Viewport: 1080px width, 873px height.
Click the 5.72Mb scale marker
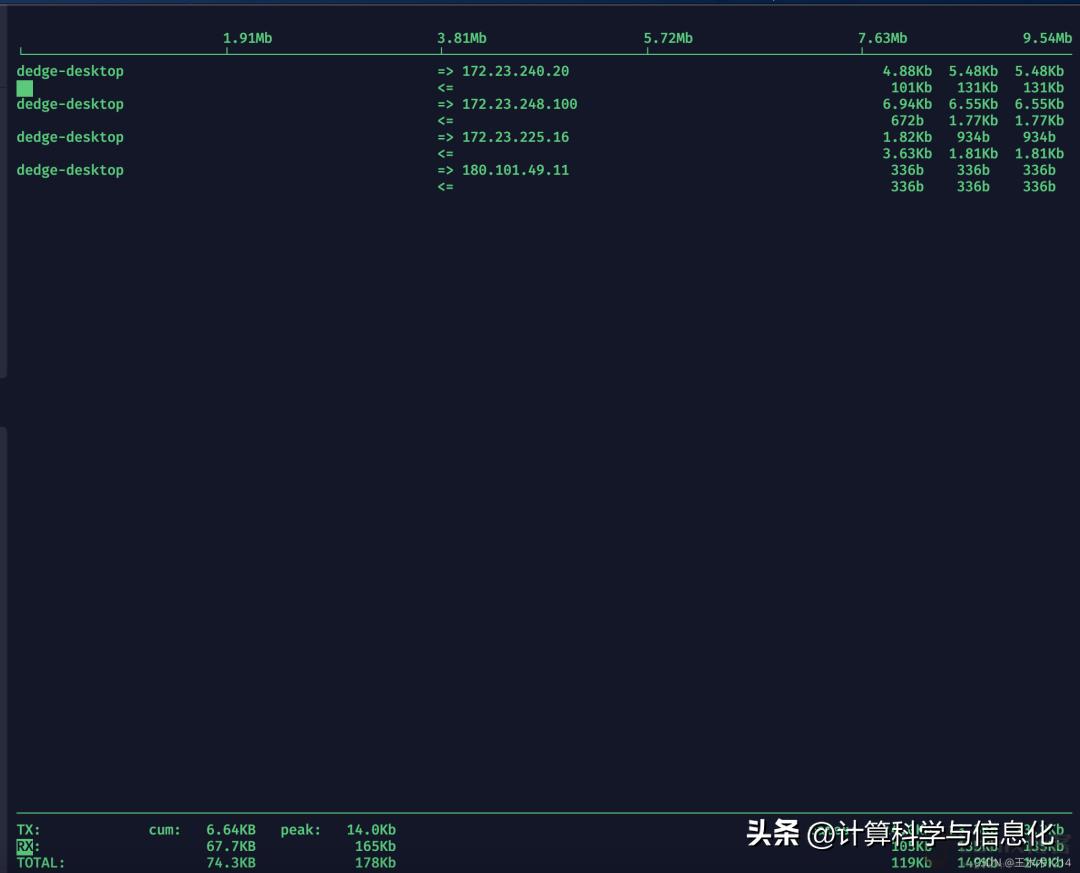[x=670, y=37]
